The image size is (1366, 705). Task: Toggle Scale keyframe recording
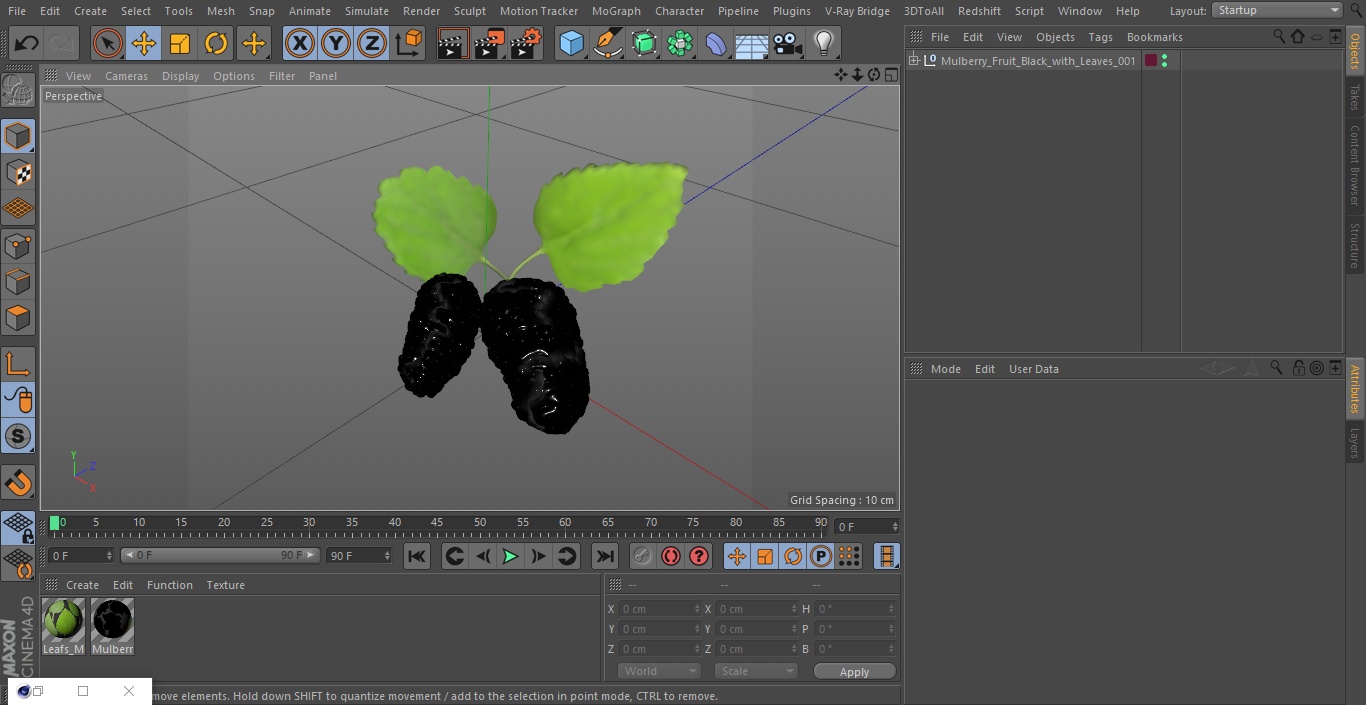click(x=765, y=556)
